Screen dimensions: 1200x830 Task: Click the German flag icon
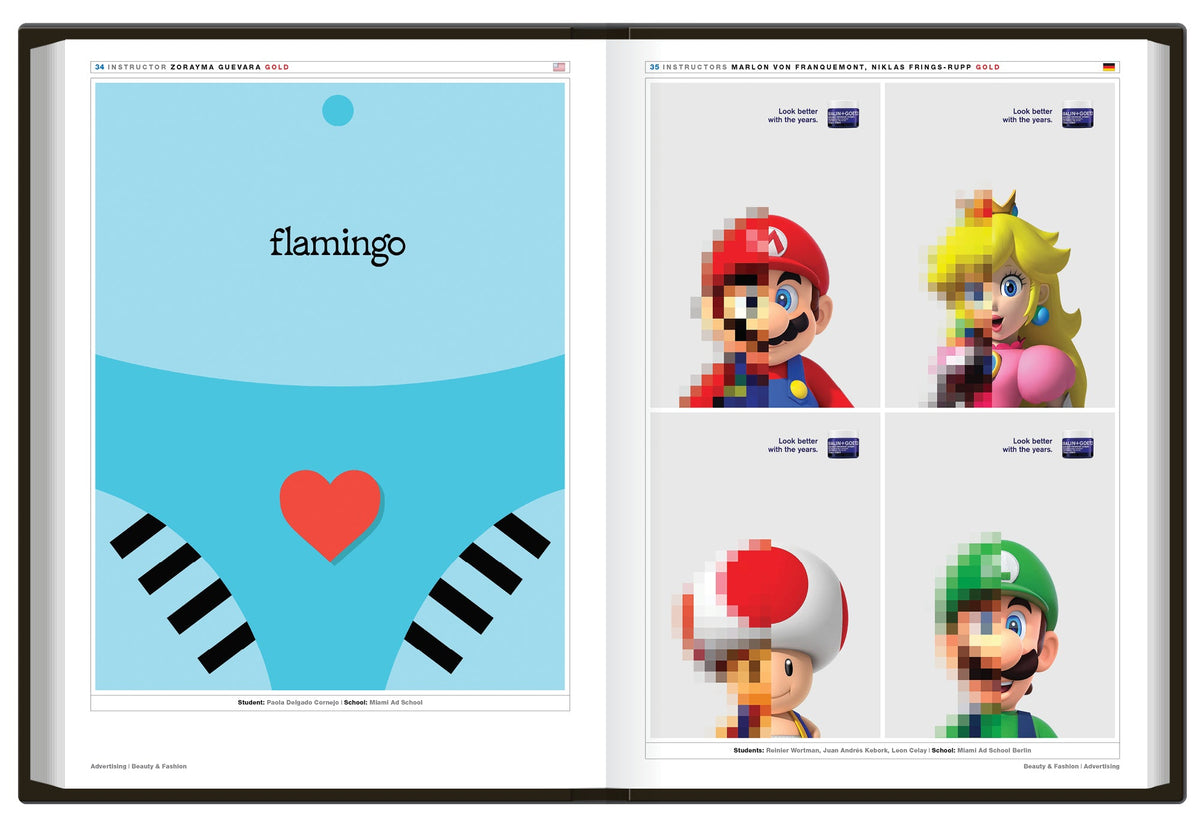1109,67
